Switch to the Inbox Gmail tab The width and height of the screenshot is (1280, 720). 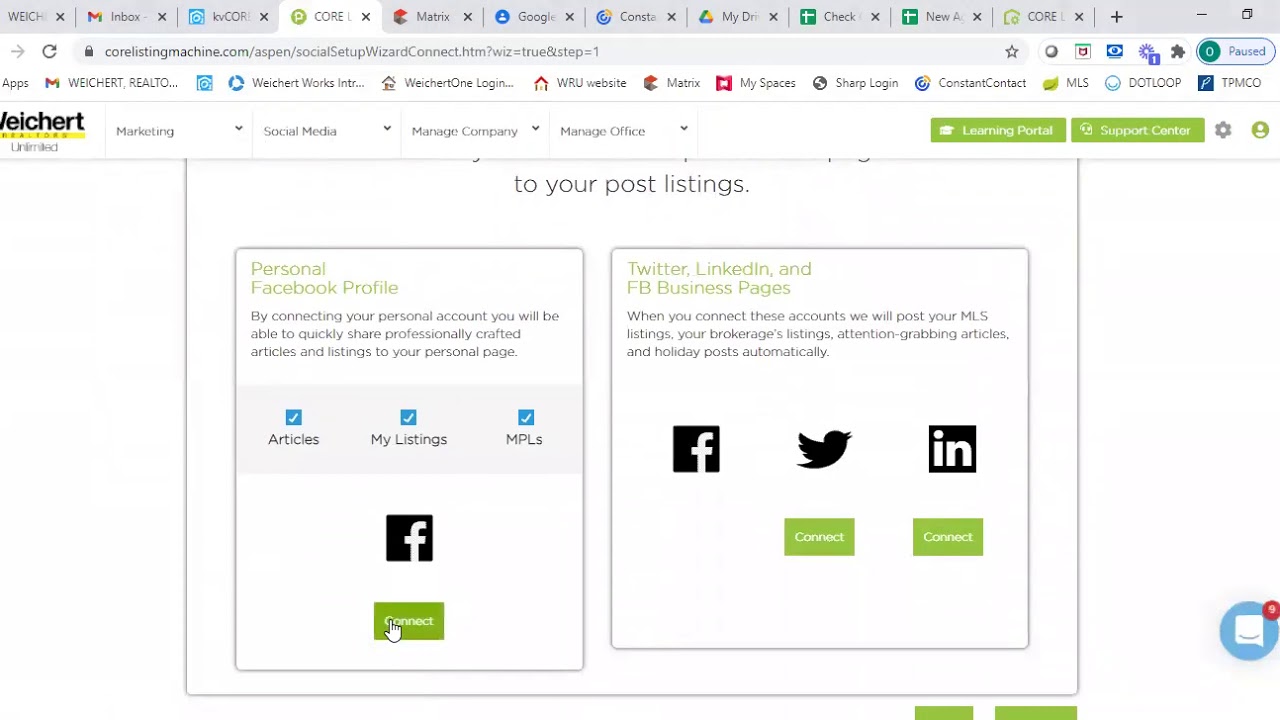pyautogui.click(x=127, y=17)
